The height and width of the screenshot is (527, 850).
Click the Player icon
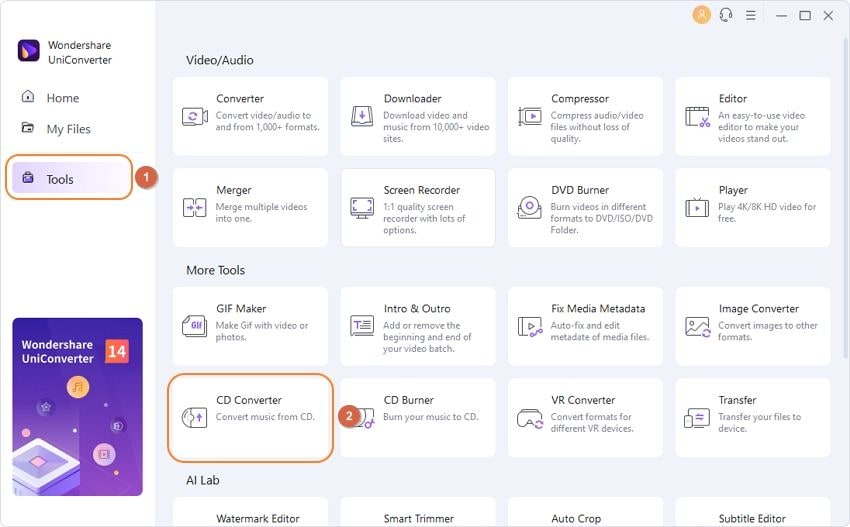[697, 207]
